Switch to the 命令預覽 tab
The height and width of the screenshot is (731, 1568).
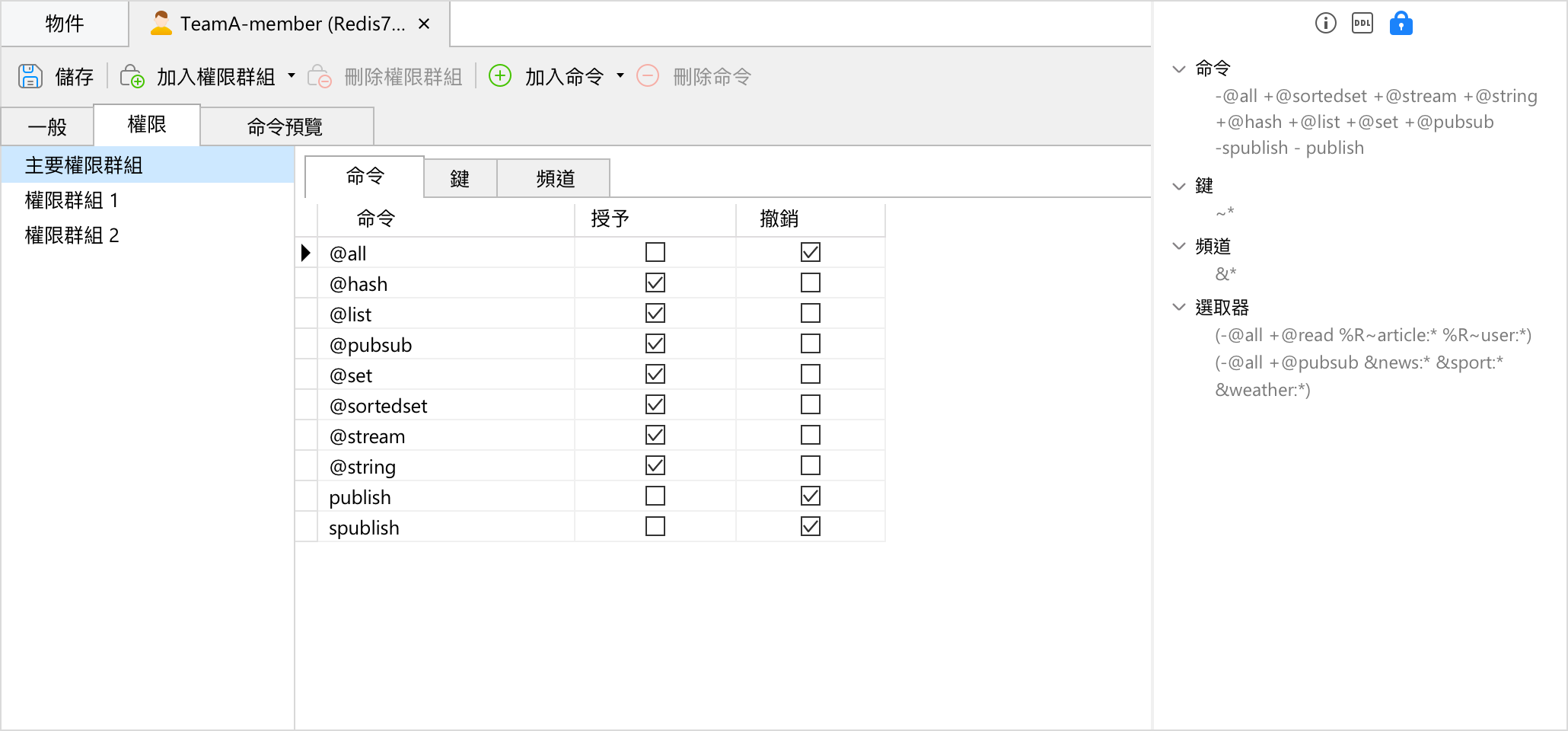coord(283,126)
